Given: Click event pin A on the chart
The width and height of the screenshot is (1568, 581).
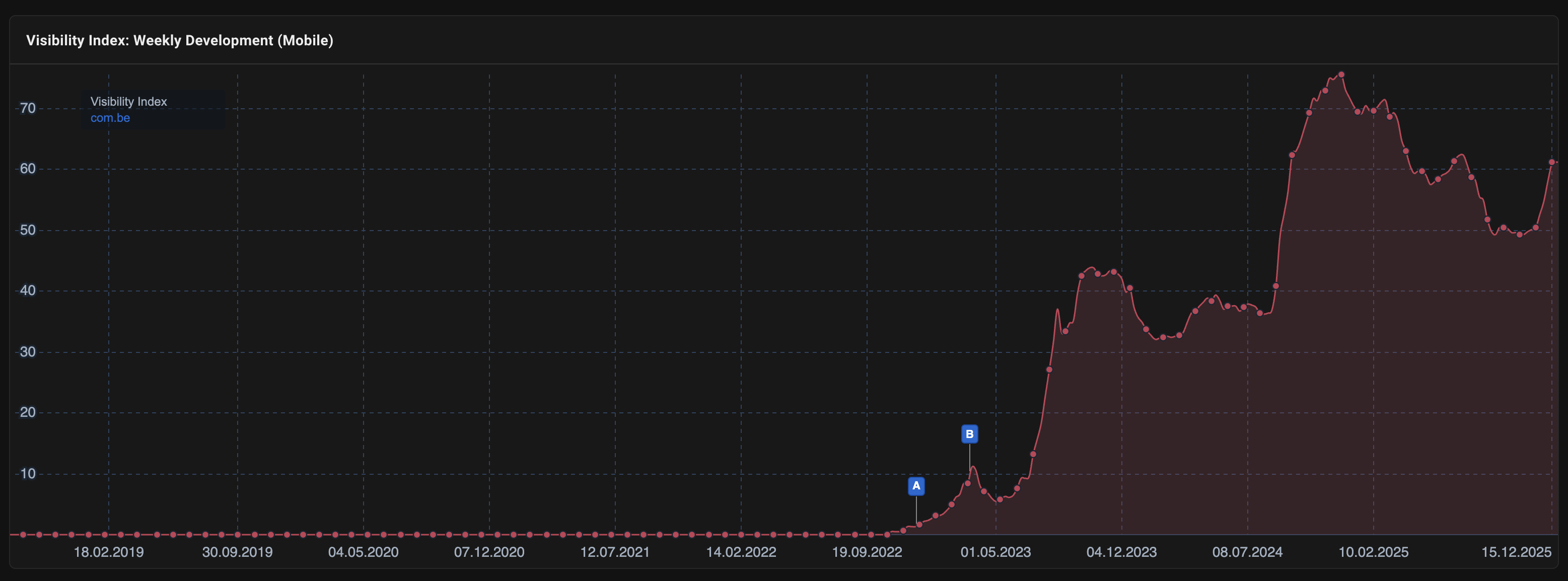Looking at the screenshot, I should tap(916, 486).
